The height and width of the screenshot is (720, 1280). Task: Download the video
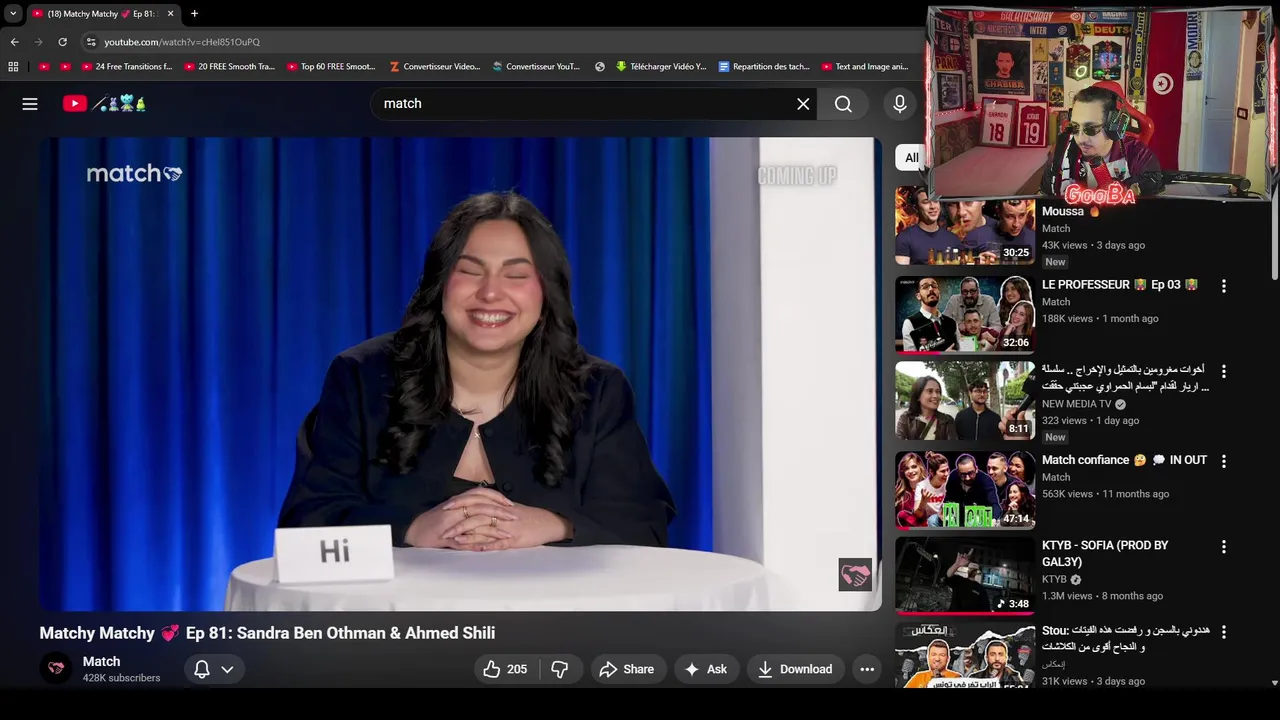point(795,669)
